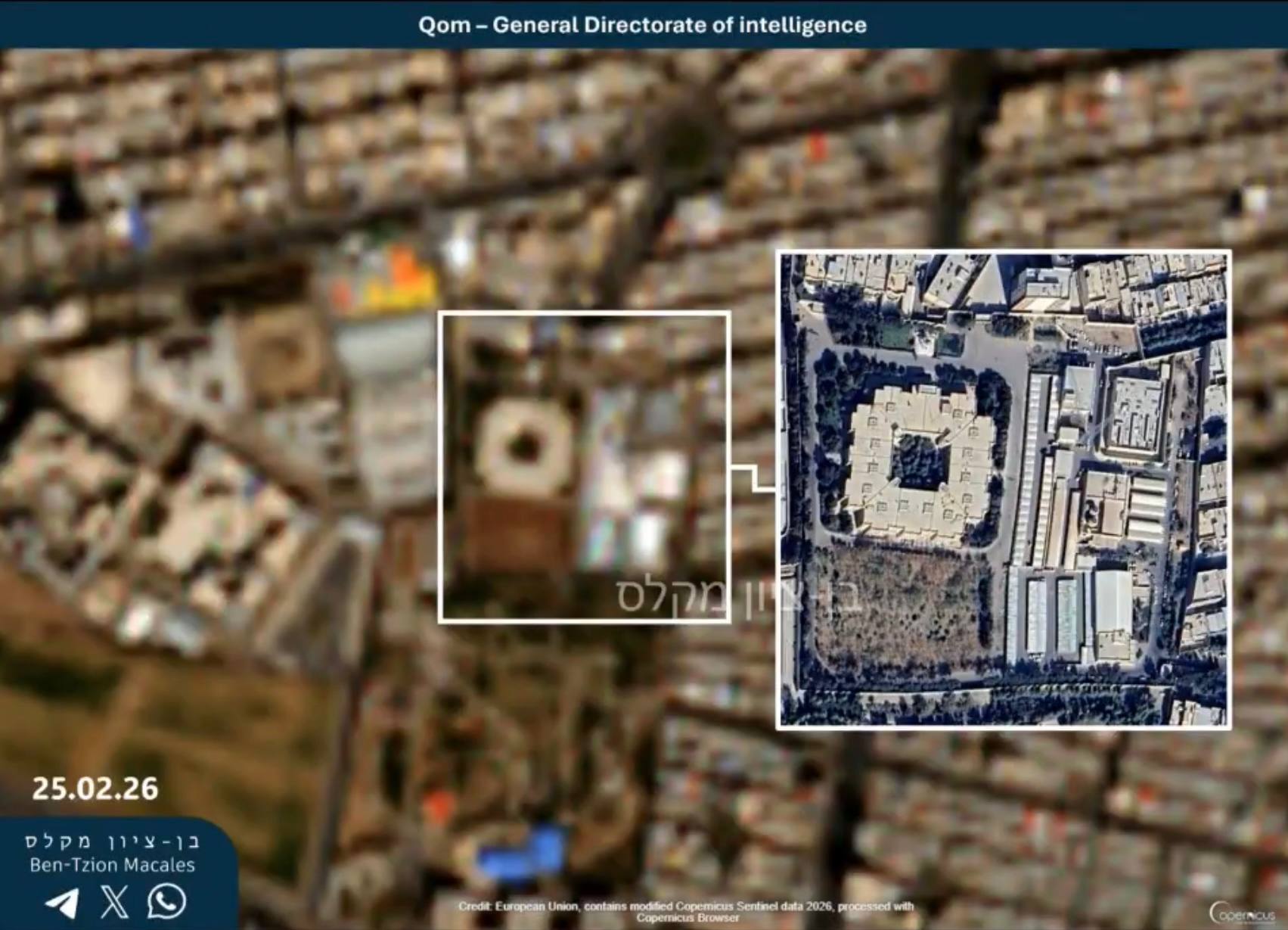
Task: Click the Telegram paper plane icon
Action: [62, 903]
